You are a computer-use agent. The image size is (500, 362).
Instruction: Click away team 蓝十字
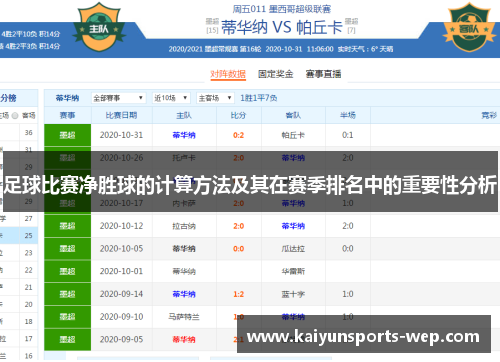(293, 294)
